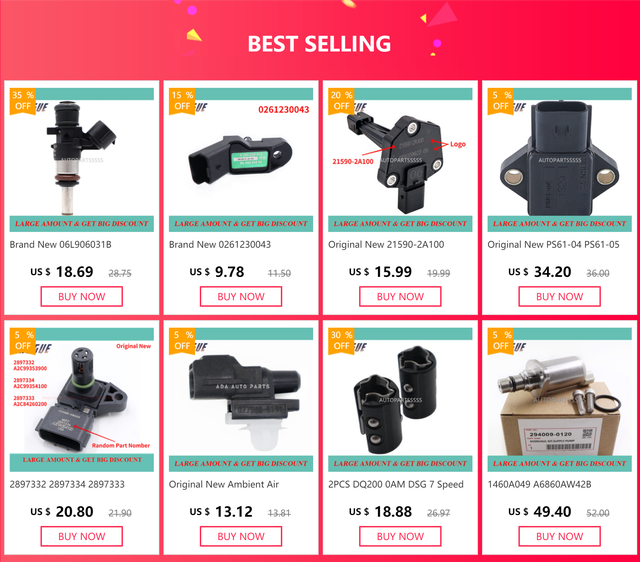Open the green-label 0261230043 sensor image
640x562 pixels.
click(241, 157)
